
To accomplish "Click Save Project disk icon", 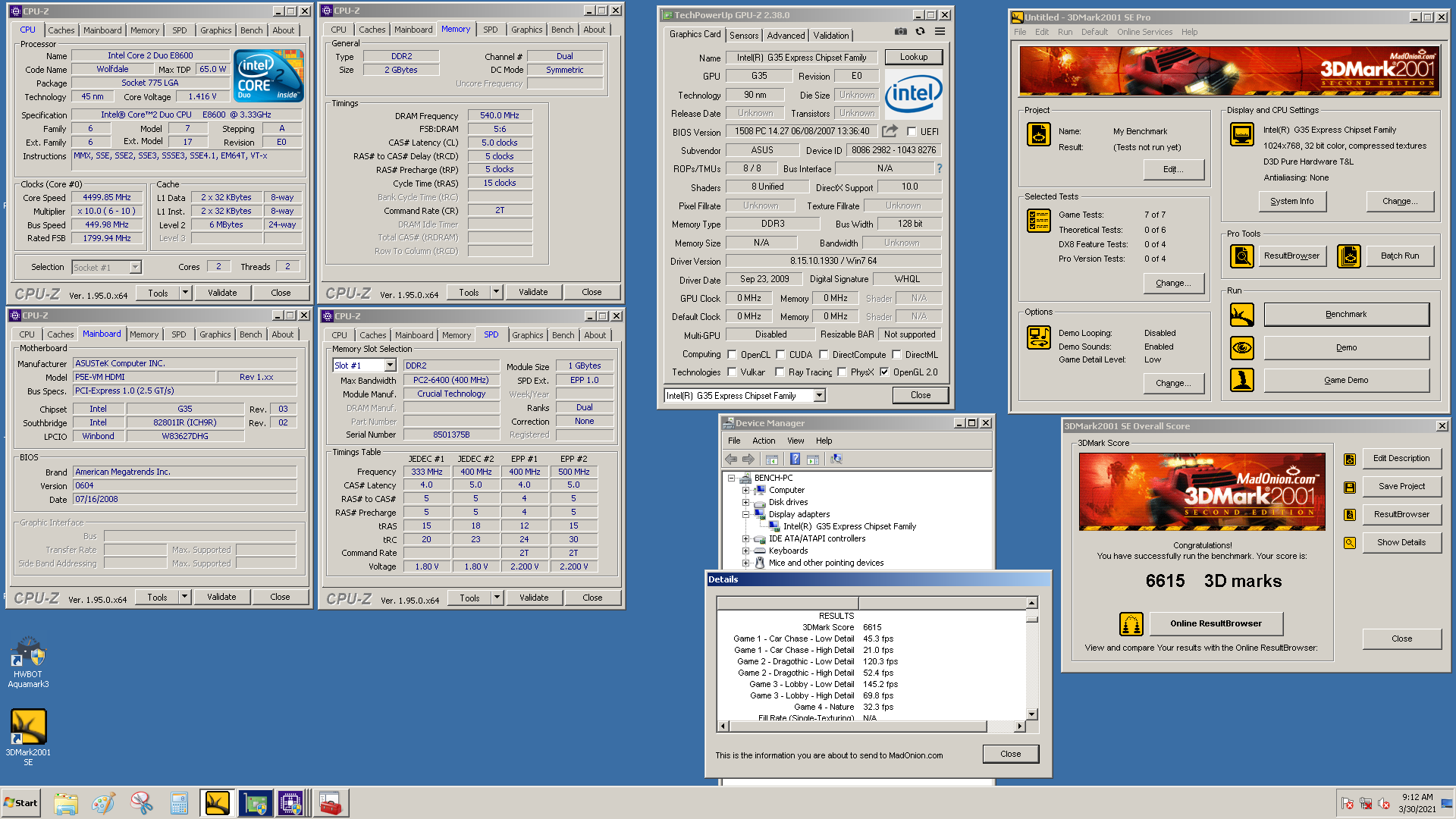I will pyautogui.click(x=1350, y=487).
